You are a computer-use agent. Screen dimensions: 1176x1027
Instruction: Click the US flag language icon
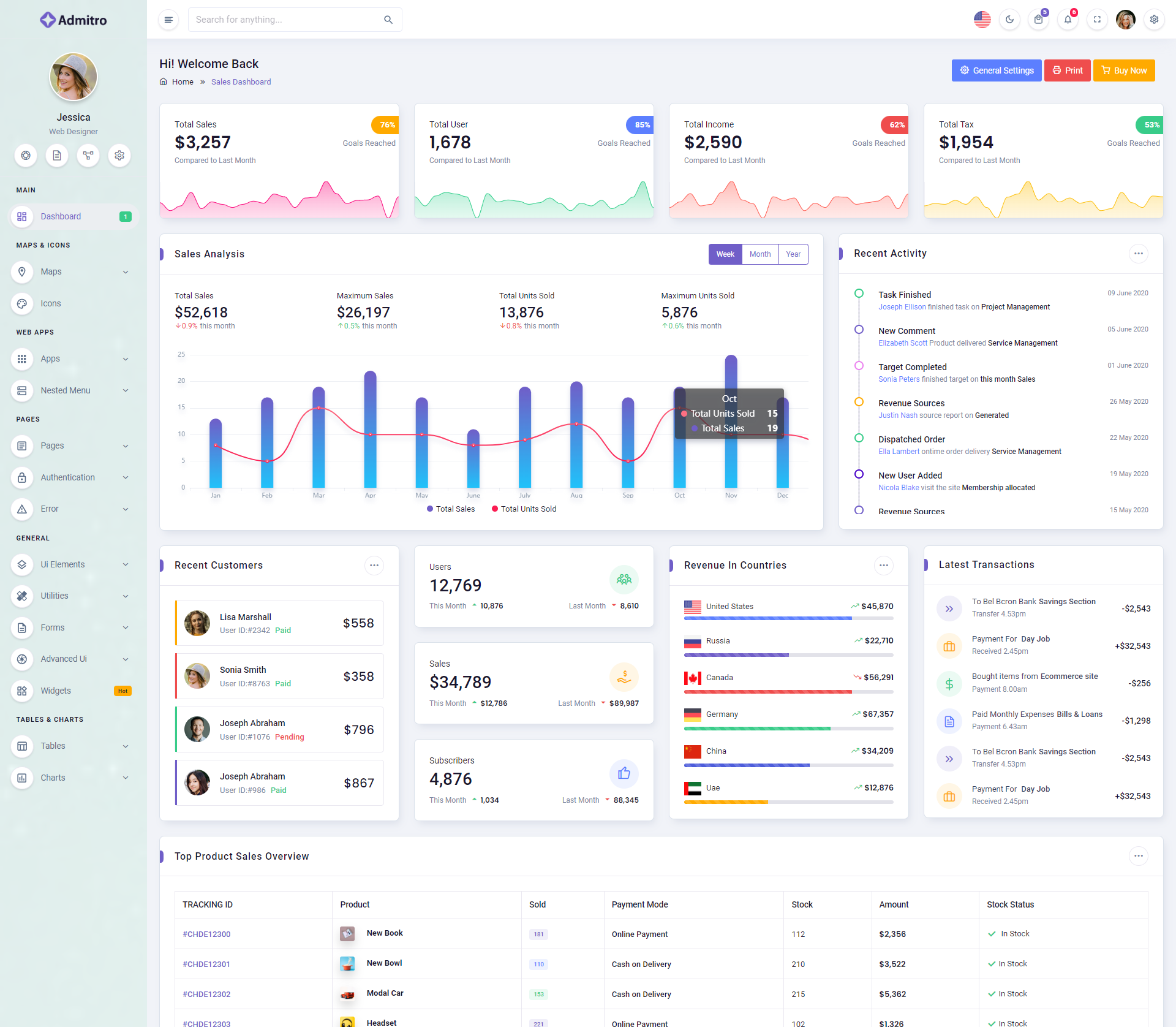(x=982, y=20)
